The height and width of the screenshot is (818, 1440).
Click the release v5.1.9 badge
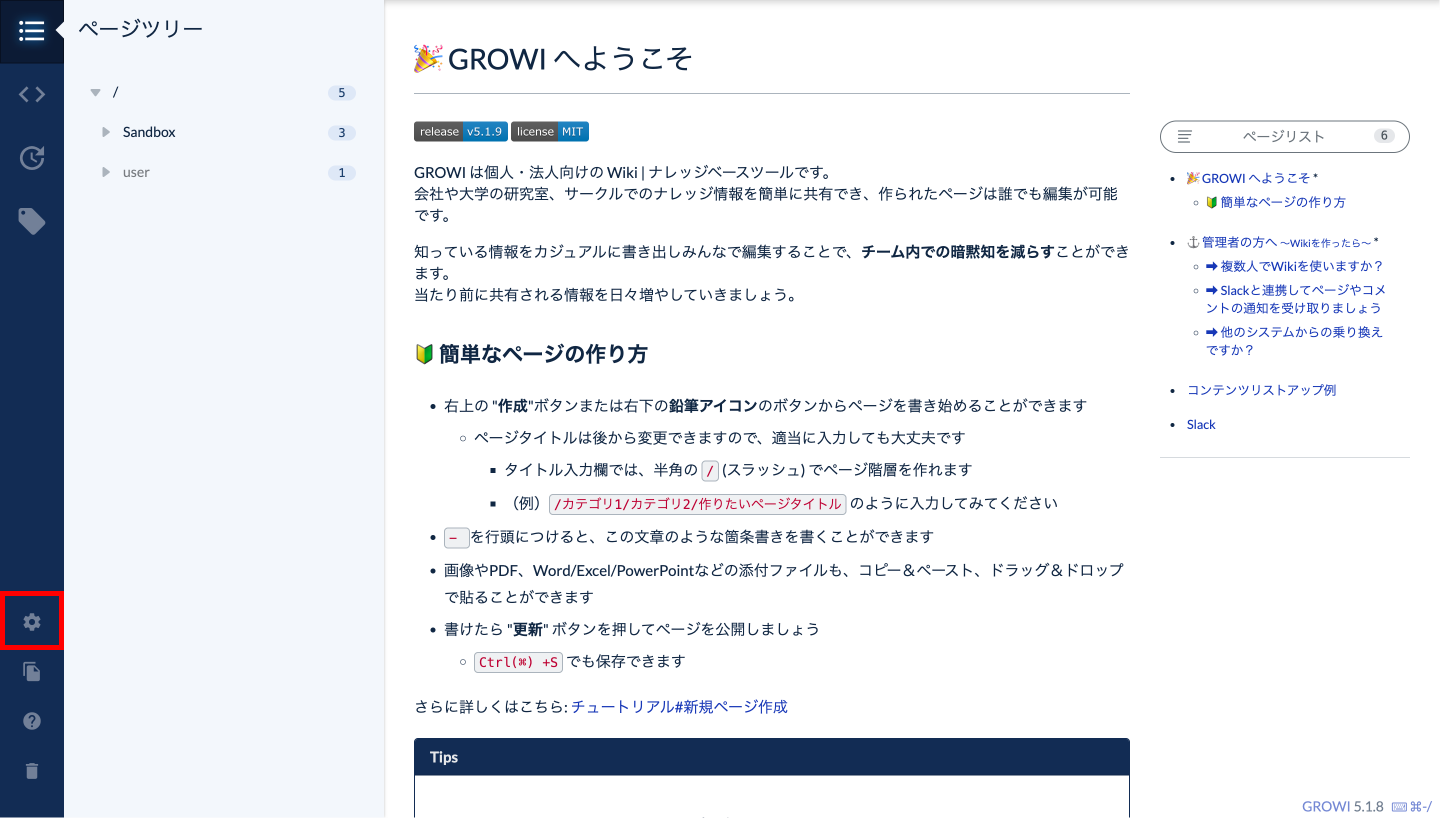(x=460, y=132)
